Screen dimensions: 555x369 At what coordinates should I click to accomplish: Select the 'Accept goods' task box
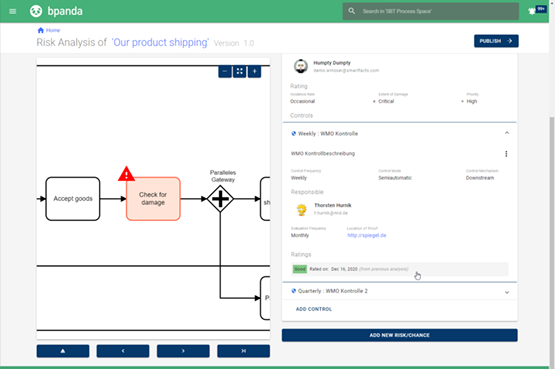(73, 199)
